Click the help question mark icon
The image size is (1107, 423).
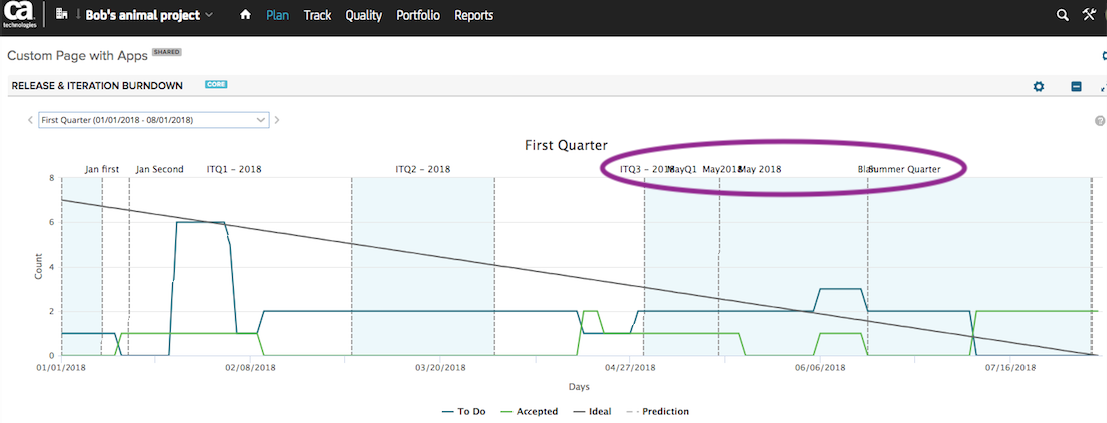click(x=1100, y=121)
